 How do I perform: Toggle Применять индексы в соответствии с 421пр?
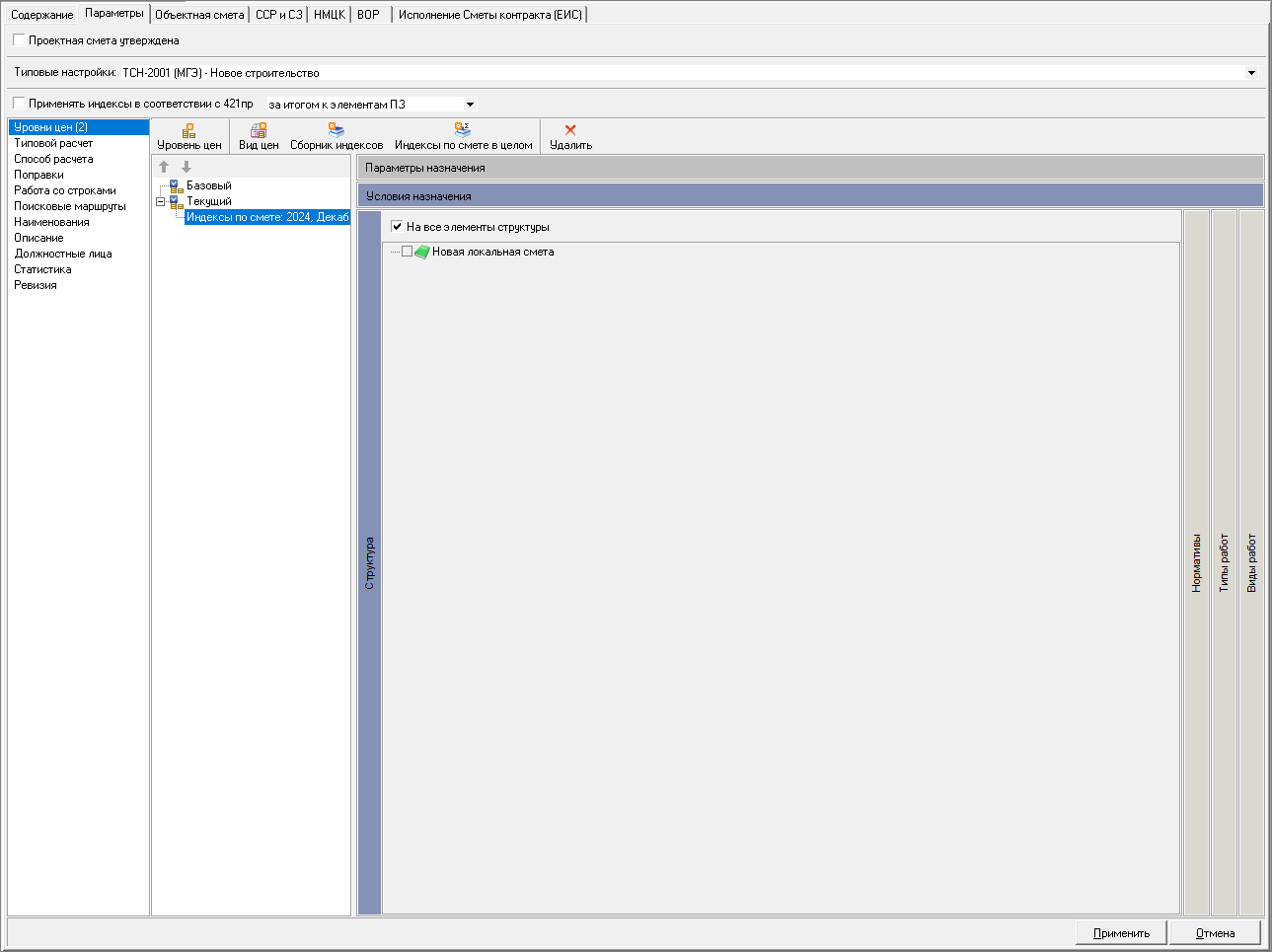pyautogui.click(x=19, y=104)
